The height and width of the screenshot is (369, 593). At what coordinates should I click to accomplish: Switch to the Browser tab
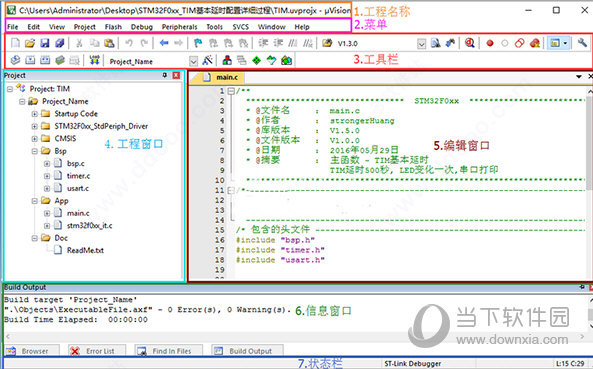pyautogui.click(x=32, y=351)
